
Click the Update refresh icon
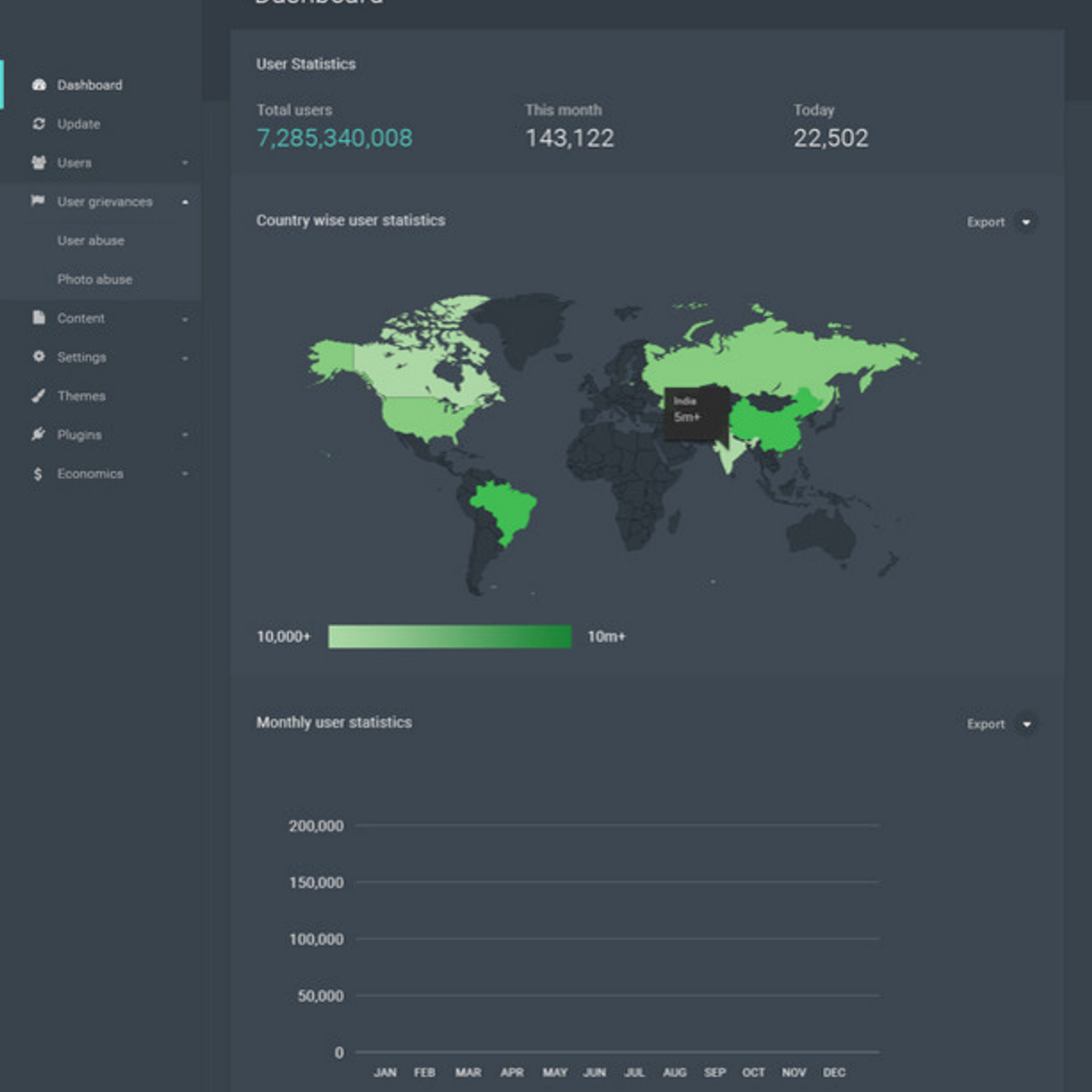click(39, 124)
